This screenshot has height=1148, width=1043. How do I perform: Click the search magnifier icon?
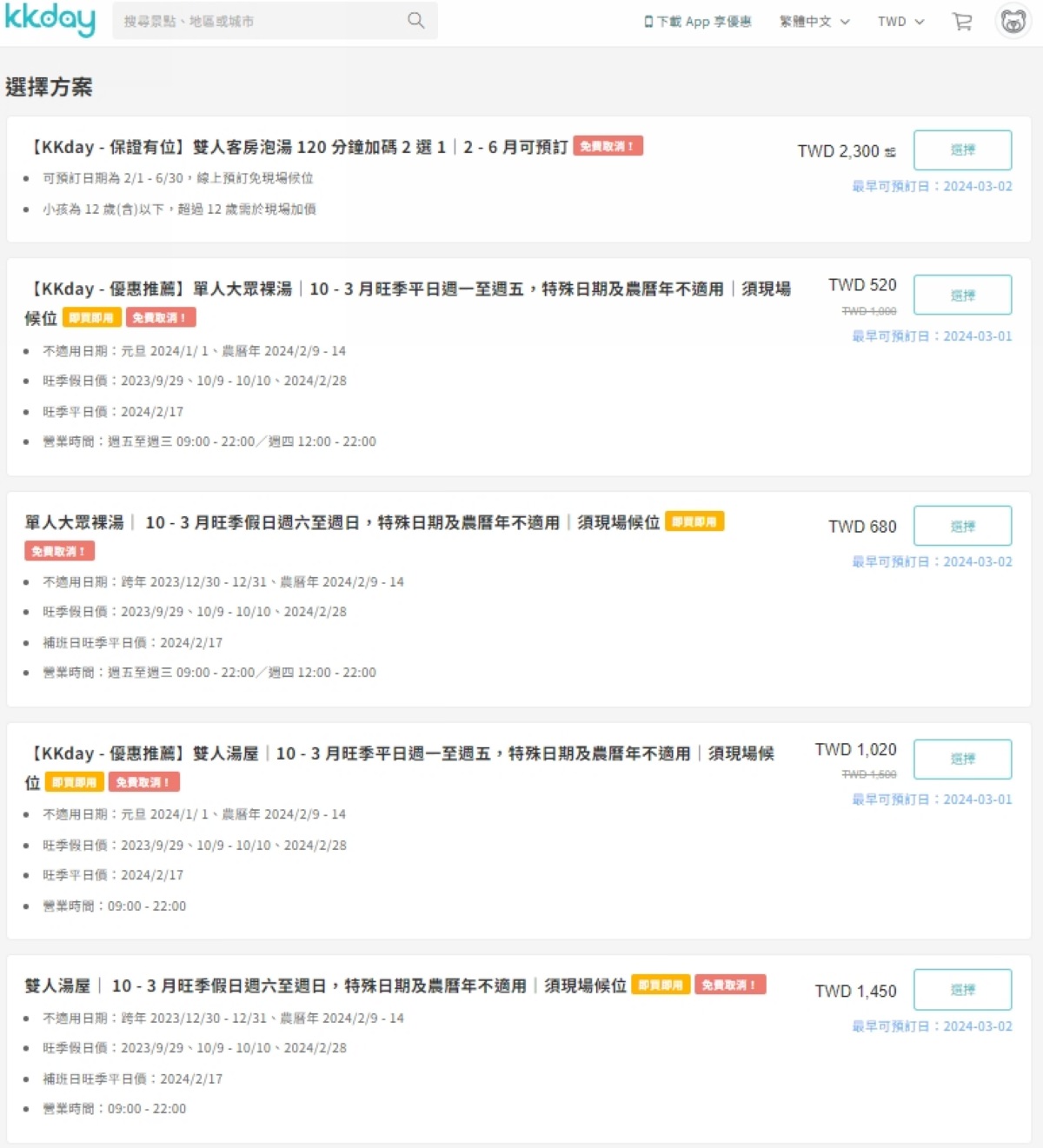416,21
